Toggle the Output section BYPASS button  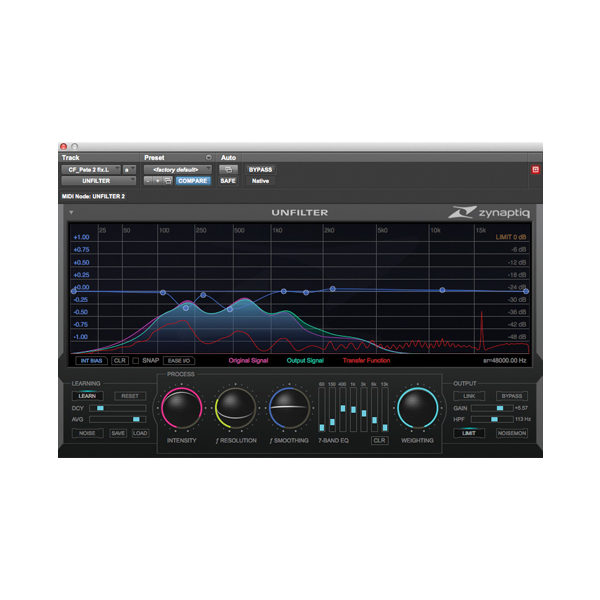tap(512, 396)
